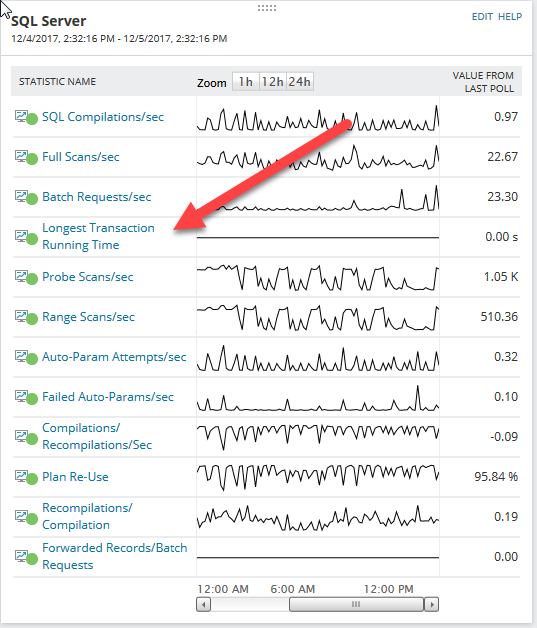Open the Plan Re-Use statistic
This screenshot has width=537, height=628.
coord(75,477)
